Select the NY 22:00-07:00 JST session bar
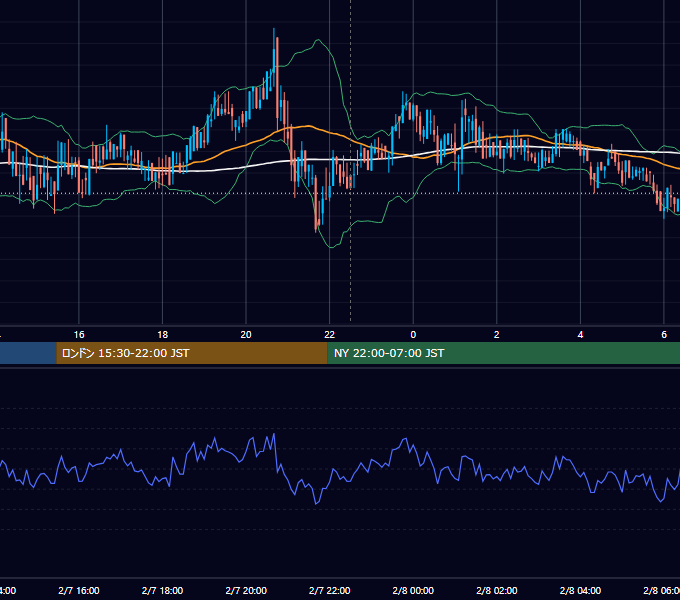 click(503, 353)
